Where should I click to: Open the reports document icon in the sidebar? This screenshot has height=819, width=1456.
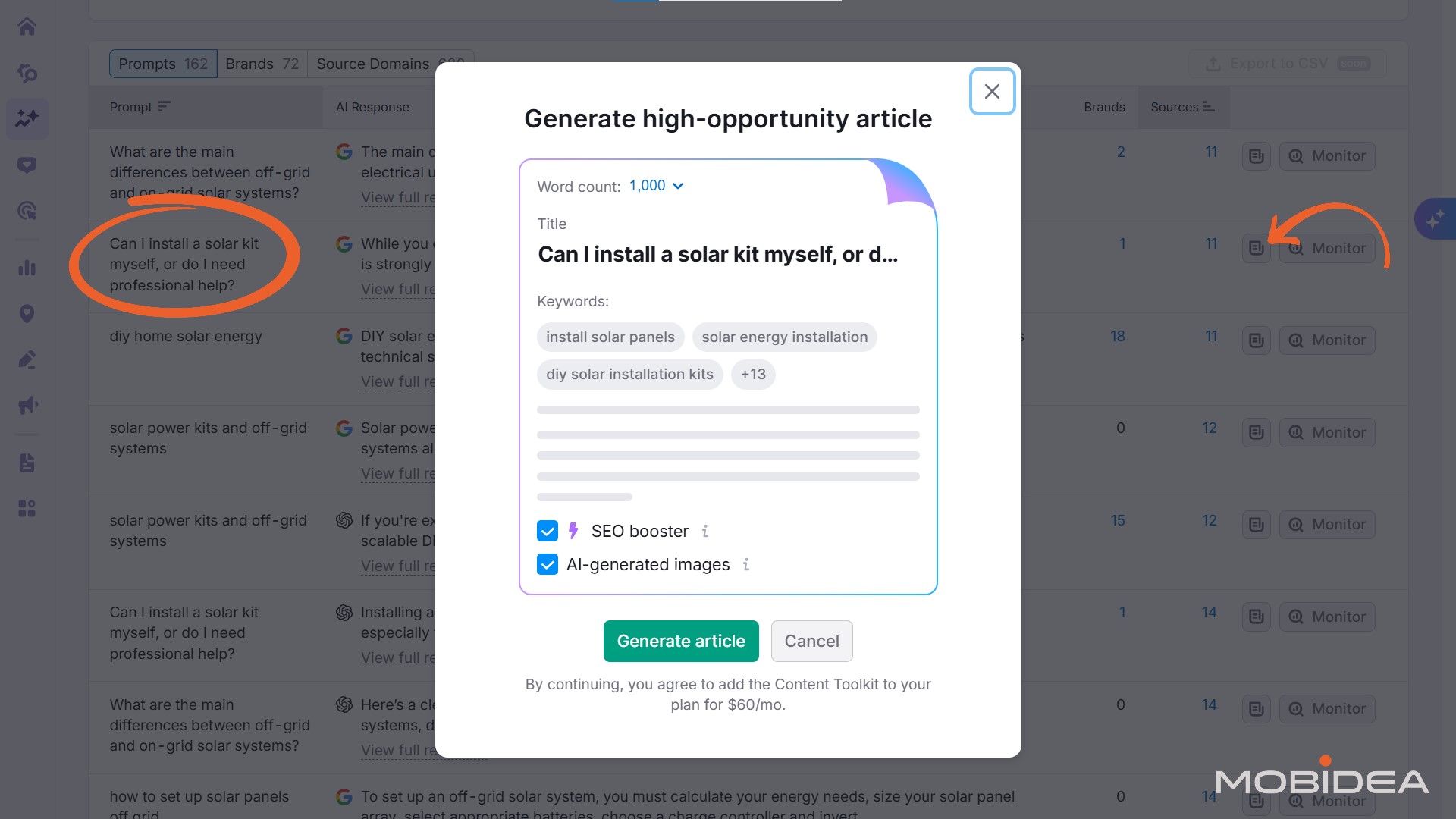27,463
